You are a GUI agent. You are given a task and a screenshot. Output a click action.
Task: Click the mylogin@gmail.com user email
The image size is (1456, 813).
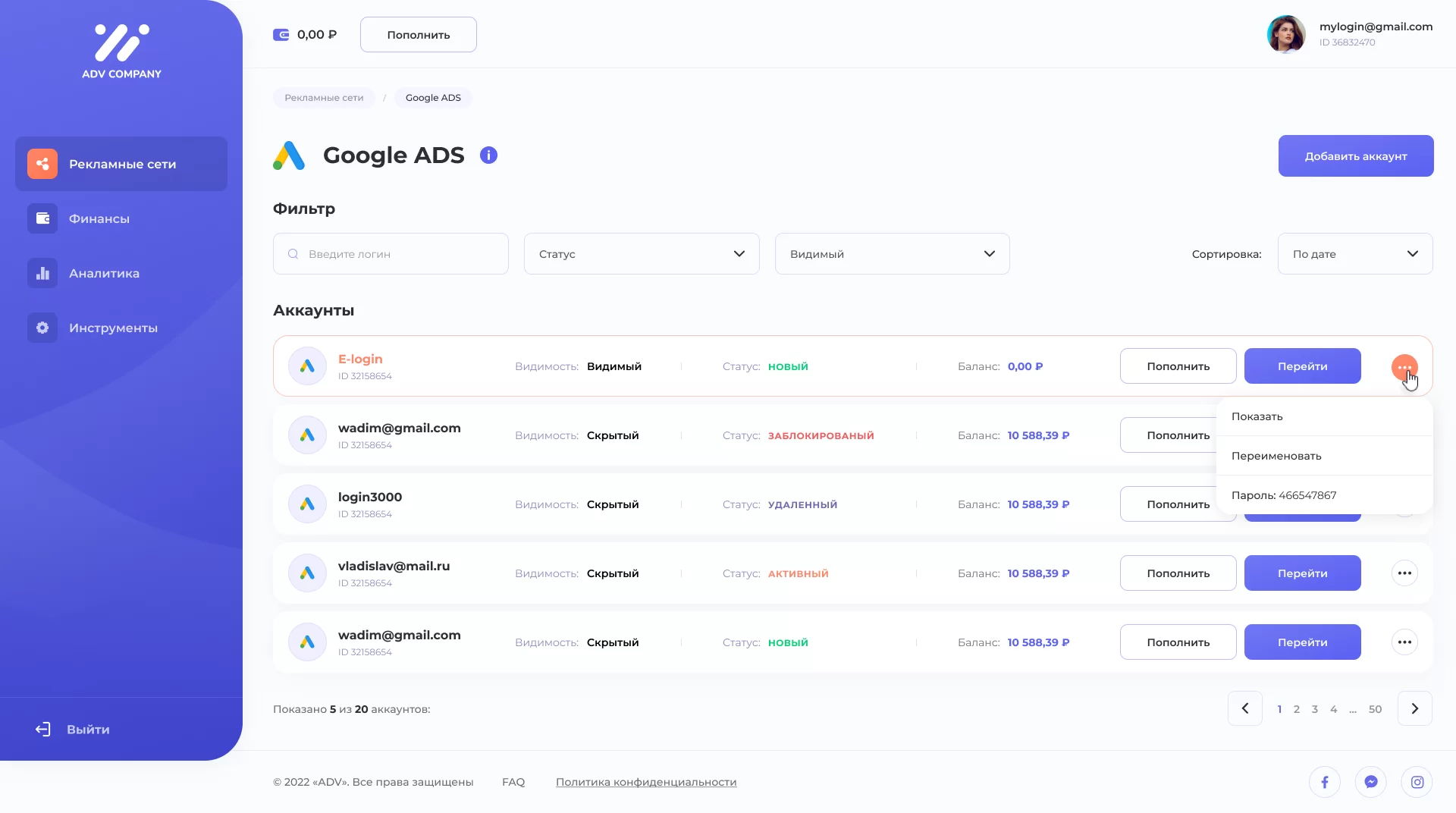[x=1376, y=27]
